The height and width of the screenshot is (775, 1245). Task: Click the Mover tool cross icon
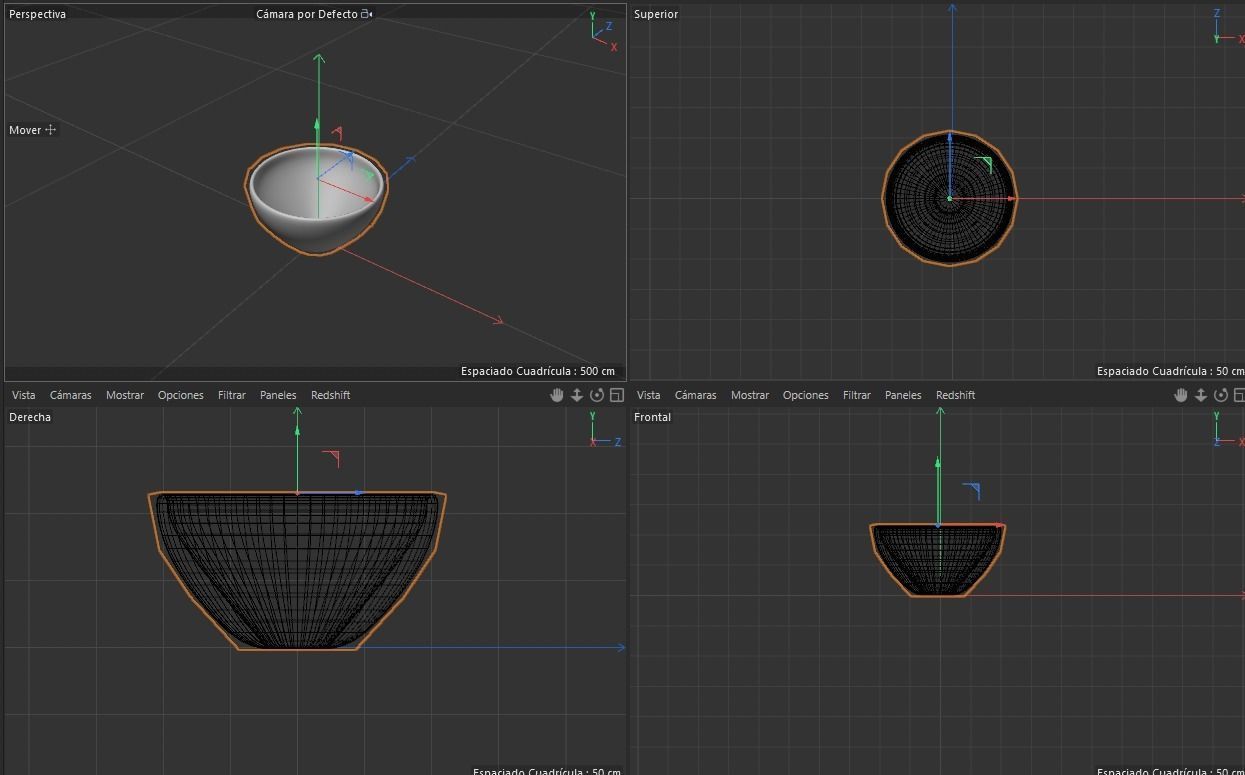click(x=51, y=130)
